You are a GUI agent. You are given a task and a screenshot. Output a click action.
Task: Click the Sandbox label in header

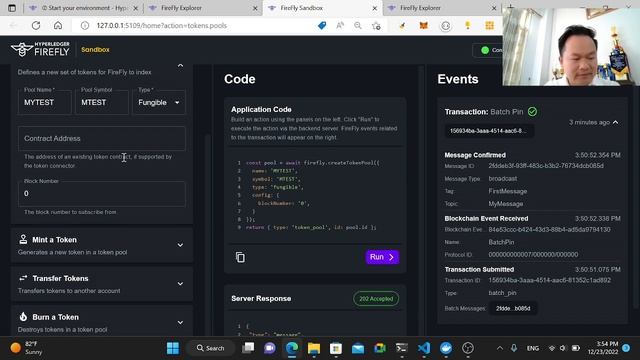pos(95,49)
